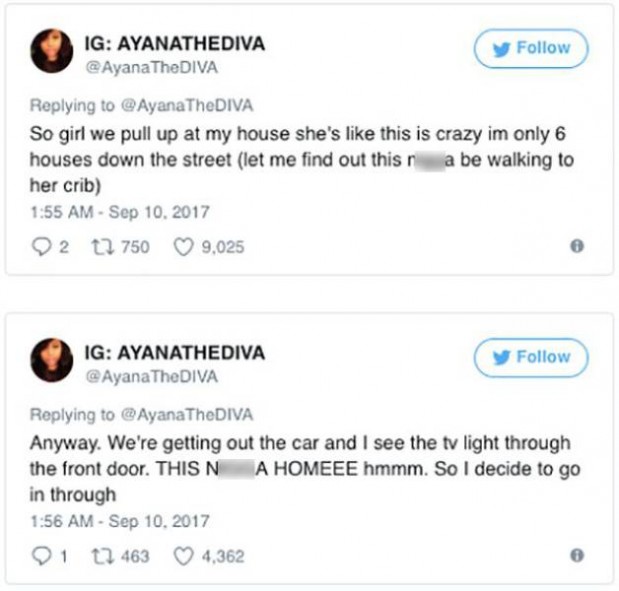
Task: Follow AyanaTheDIVA from the second tweet
Action: tap(531, 358)
